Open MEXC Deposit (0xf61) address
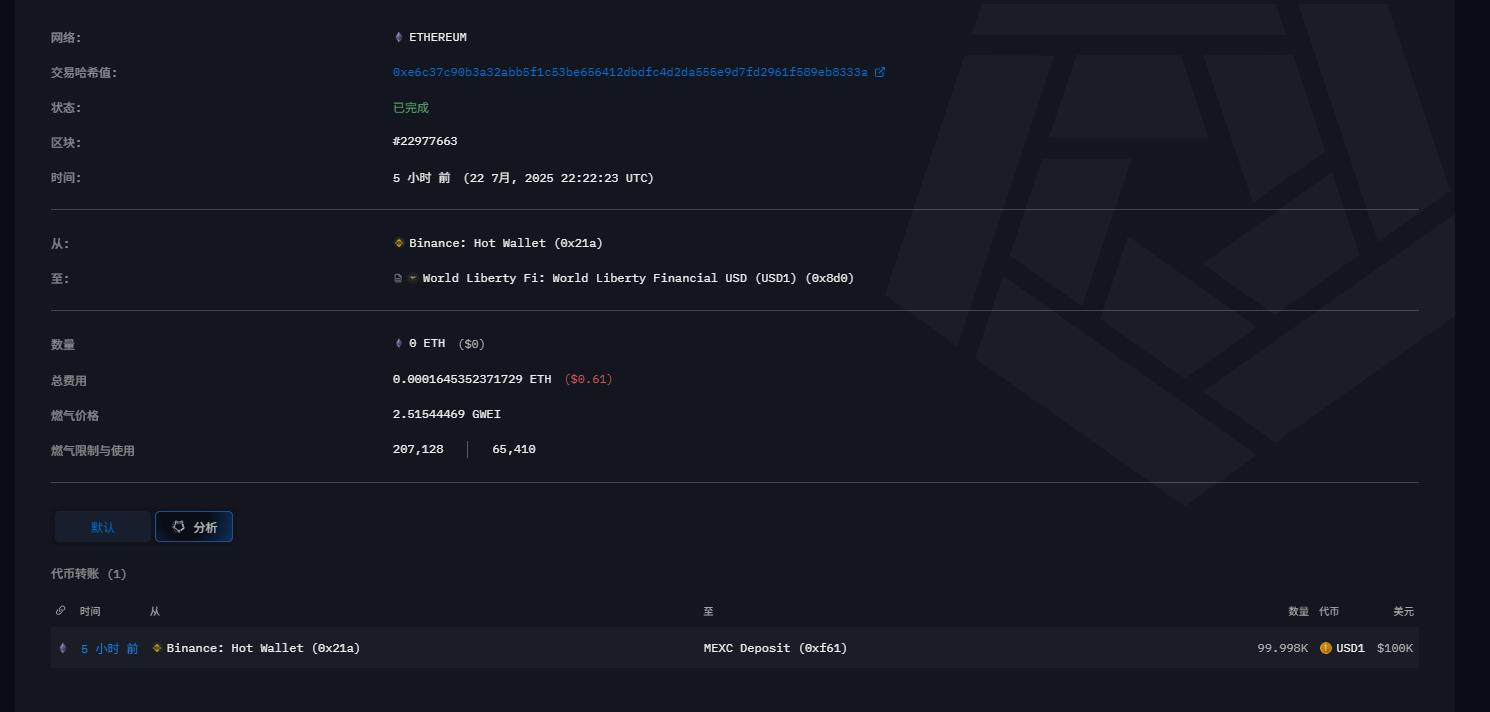Viewport: 1490px width, 712px height. coord(775,648)
